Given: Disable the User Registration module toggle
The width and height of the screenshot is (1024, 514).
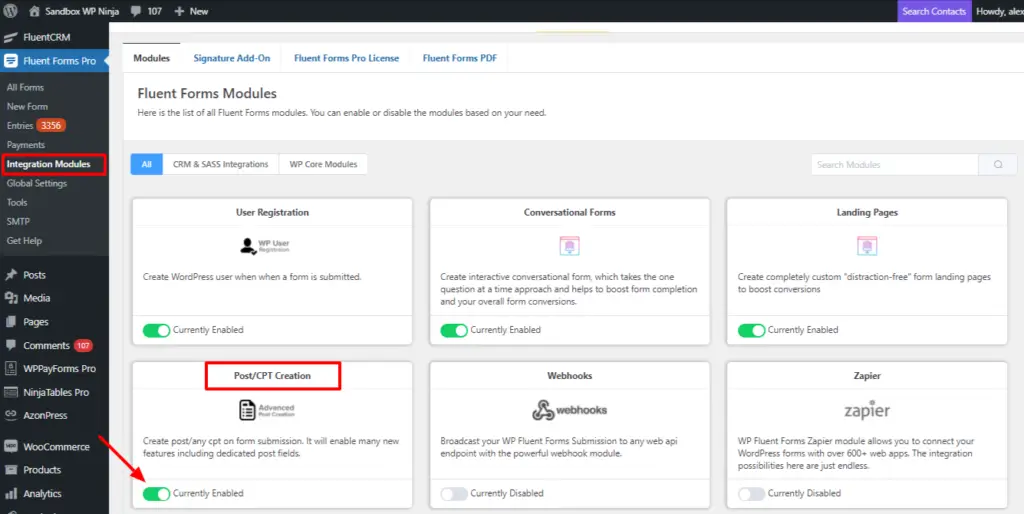Looking at the screenshot, I should [156, 330].
